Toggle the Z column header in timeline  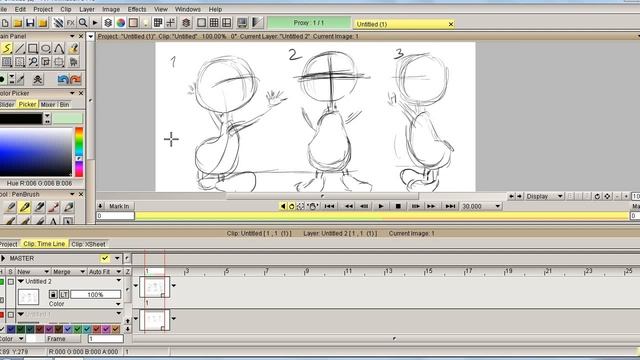127,271
